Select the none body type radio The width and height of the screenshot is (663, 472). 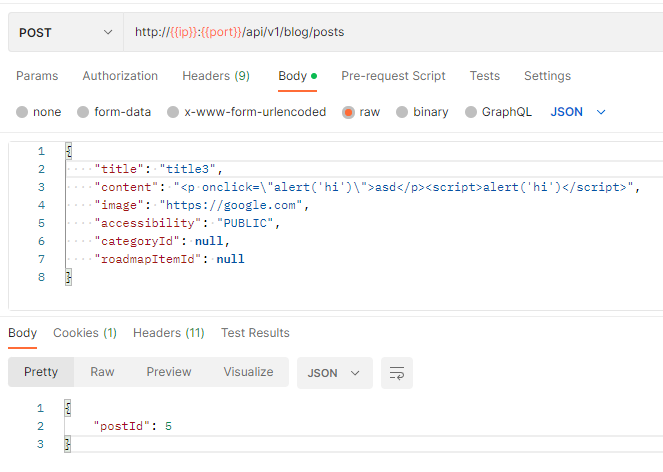[x=22, y=112]
